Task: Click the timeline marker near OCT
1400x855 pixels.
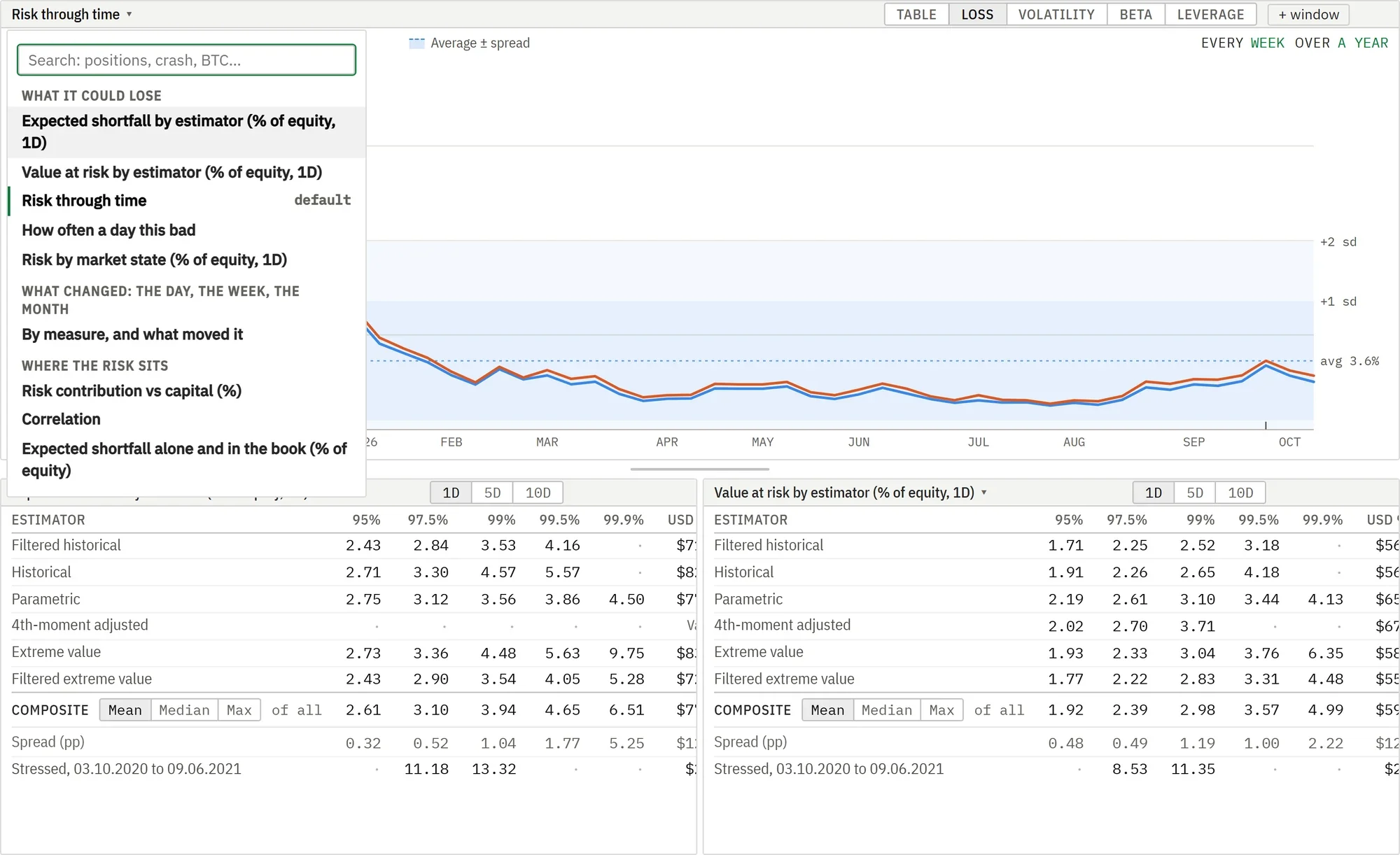Action: pyautogui.click(x=1266, y=425)
